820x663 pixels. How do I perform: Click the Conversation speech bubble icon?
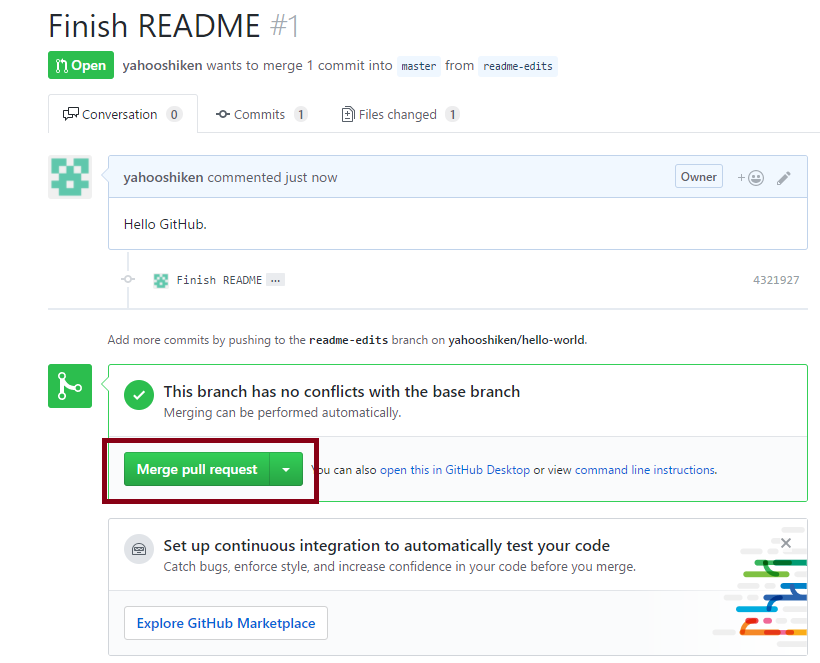pyautogui.click(x=71, y=113)
